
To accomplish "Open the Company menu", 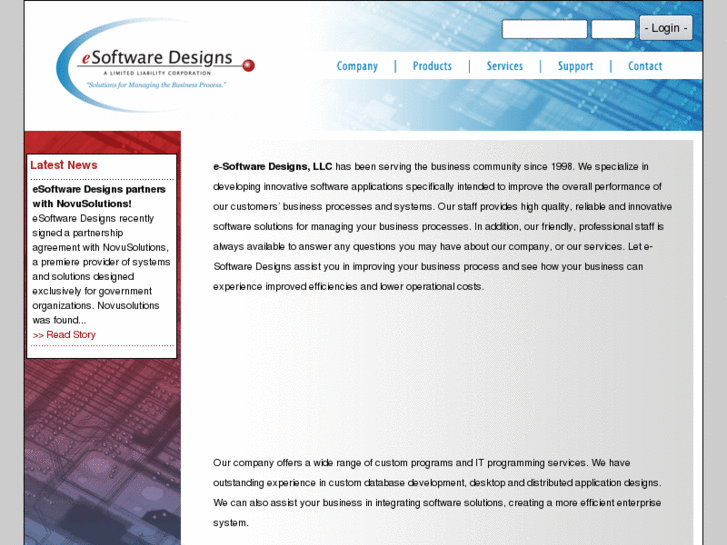I will click(x=357, y=66).
